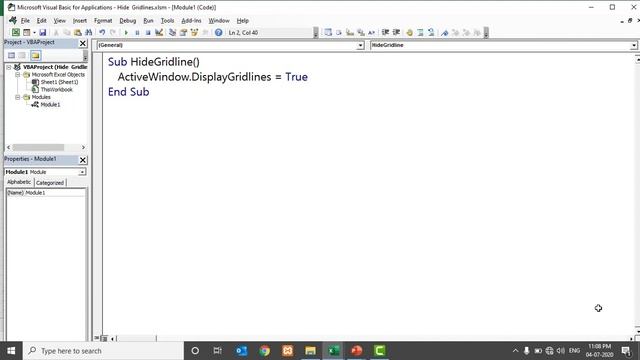The width and height of the screenshot is (640, 360).
Task: Click the Parameter Info icon
Action: [x=361, y=32]
